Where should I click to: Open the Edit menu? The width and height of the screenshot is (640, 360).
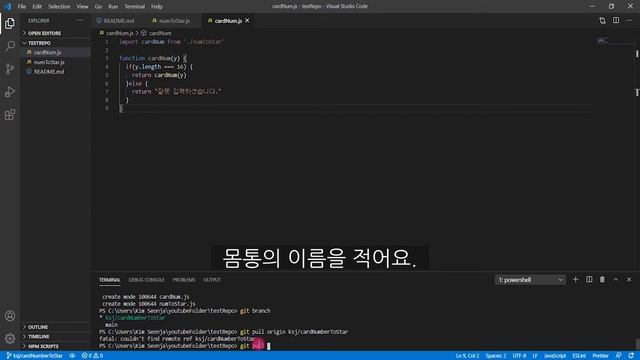point(37,7)
